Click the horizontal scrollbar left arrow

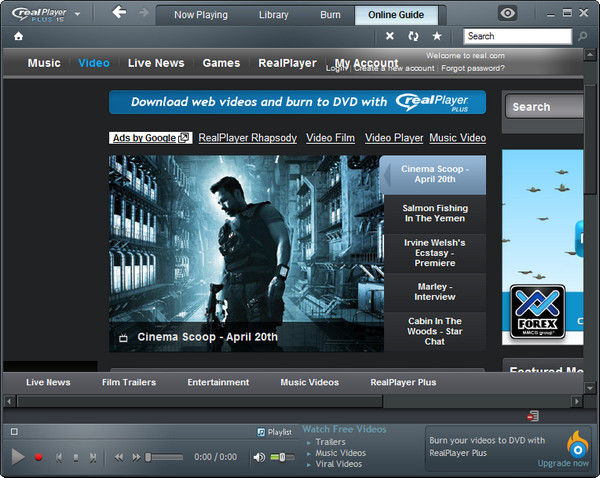point(10,401)
